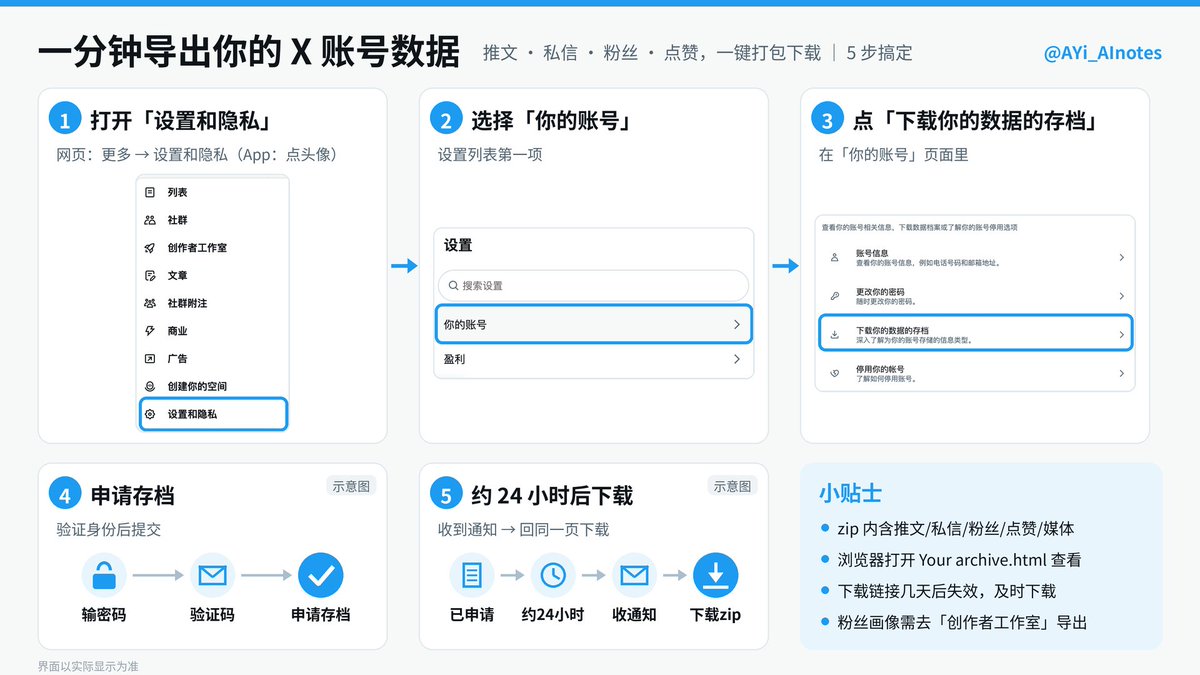
Task: Click the 文章 articles icon
Action: [150, 275]
